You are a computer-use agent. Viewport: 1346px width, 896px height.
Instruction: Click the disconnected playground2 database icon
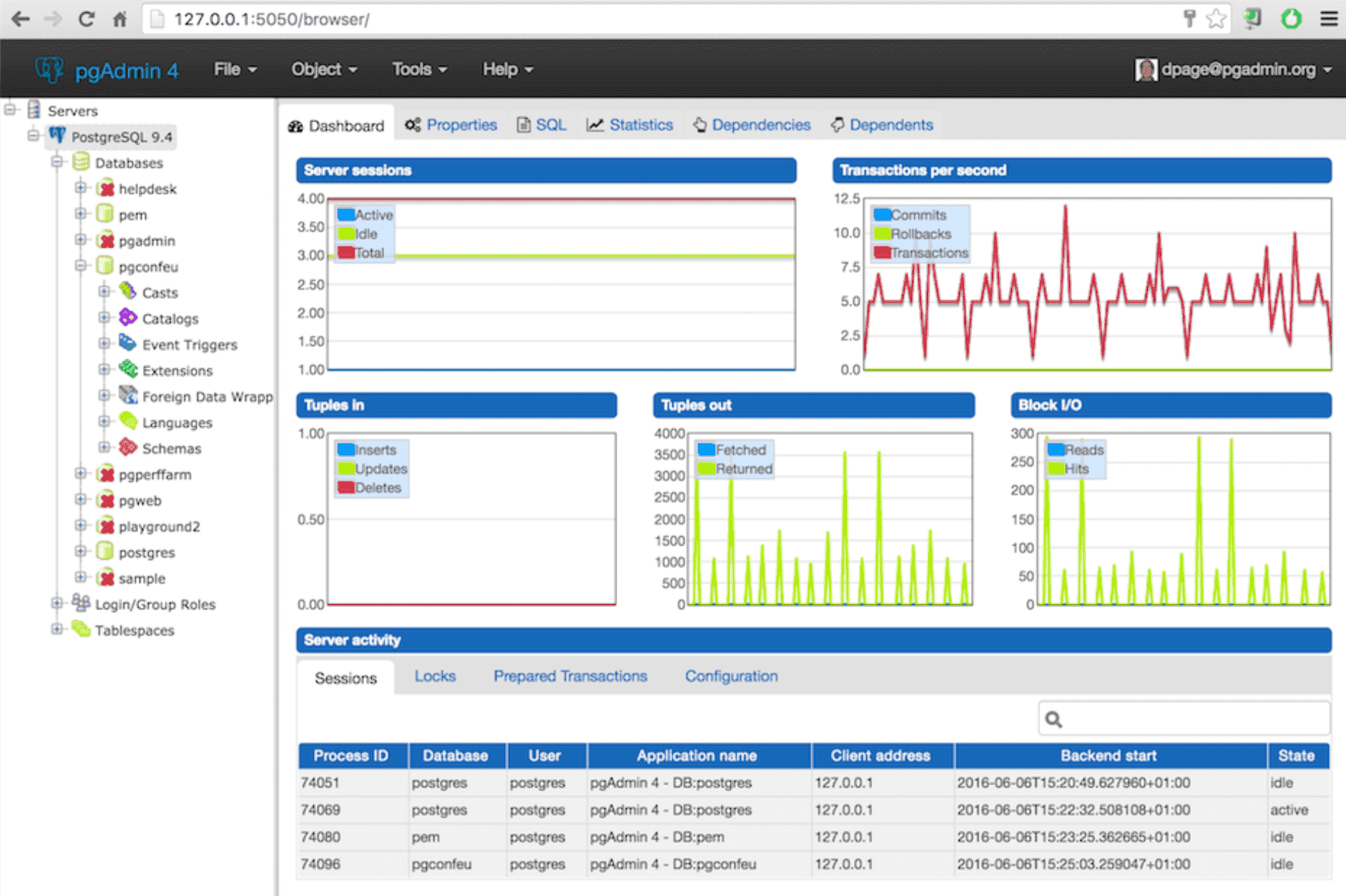(106, 526)
